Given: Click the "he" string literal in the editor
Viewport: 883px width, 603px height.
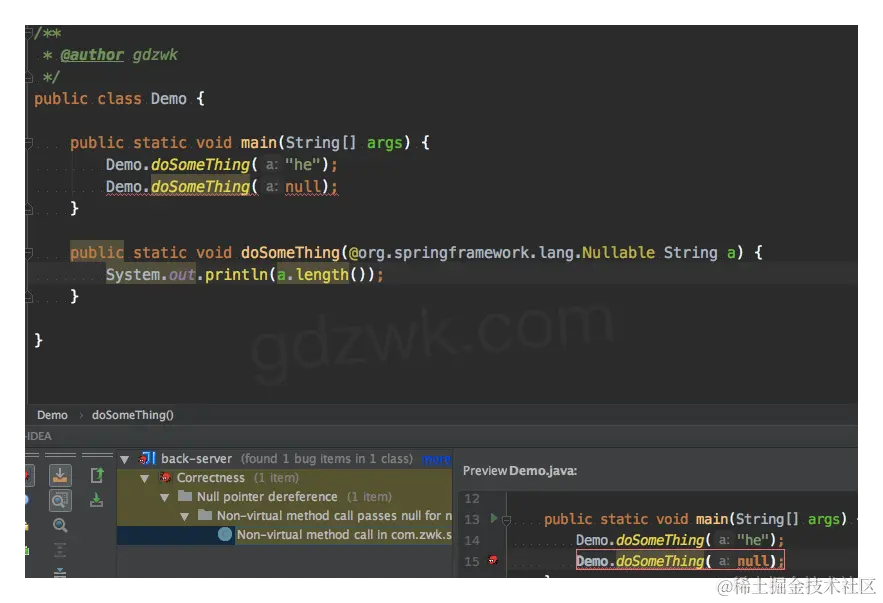Looking at the screenshot, I should 303,164.
